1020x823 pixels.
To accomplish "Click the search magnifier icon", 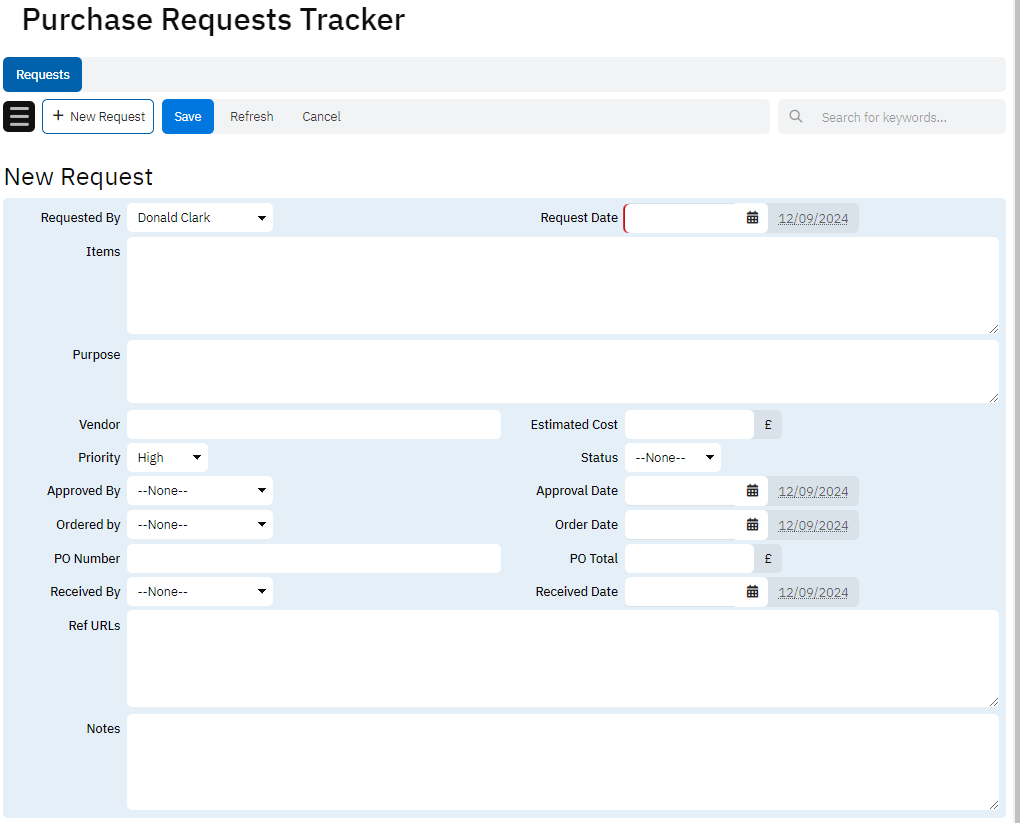I will click(796, 117).
